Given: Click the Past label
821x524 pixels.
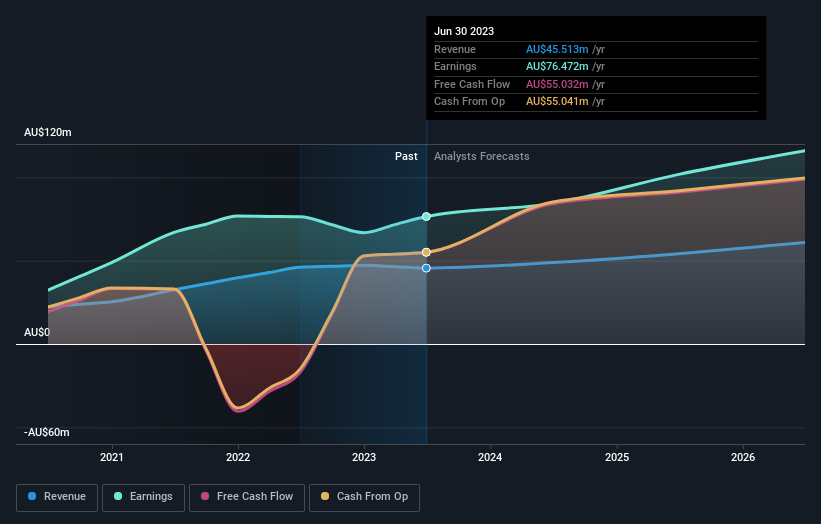Looking at the screenshot, I should (x=406, y=157).
